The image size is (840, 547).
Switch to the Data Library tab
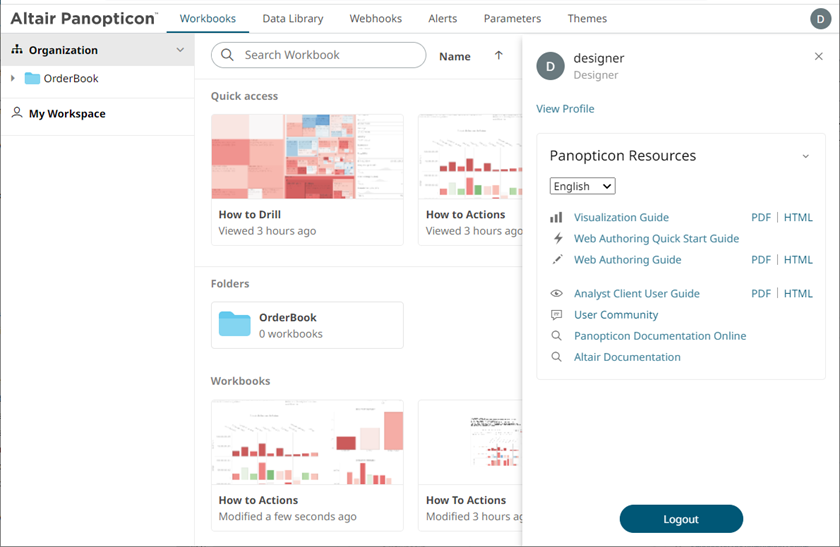(x=292, y=19)
